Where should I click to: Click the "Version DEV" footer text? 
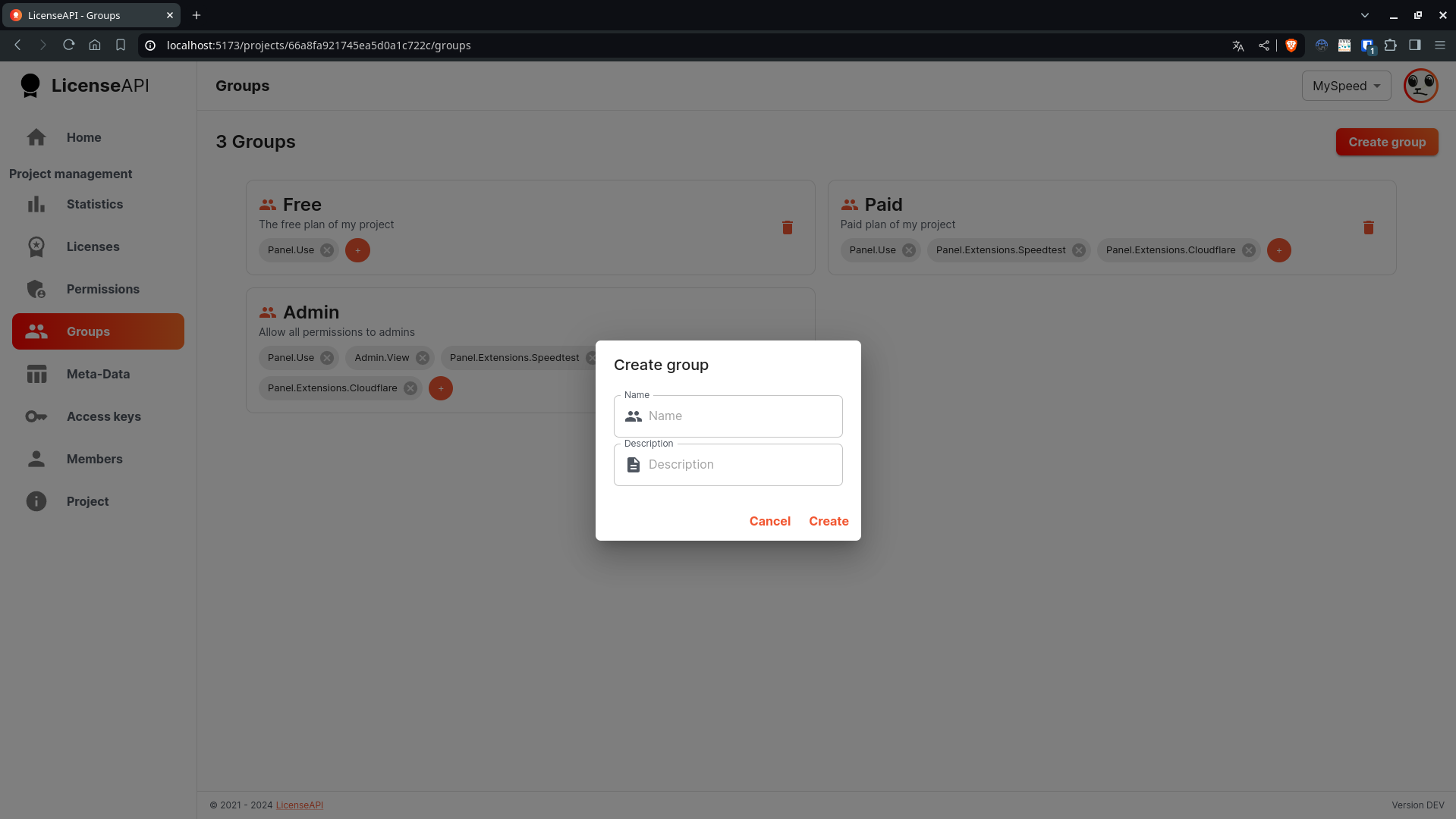point(1417,805)
